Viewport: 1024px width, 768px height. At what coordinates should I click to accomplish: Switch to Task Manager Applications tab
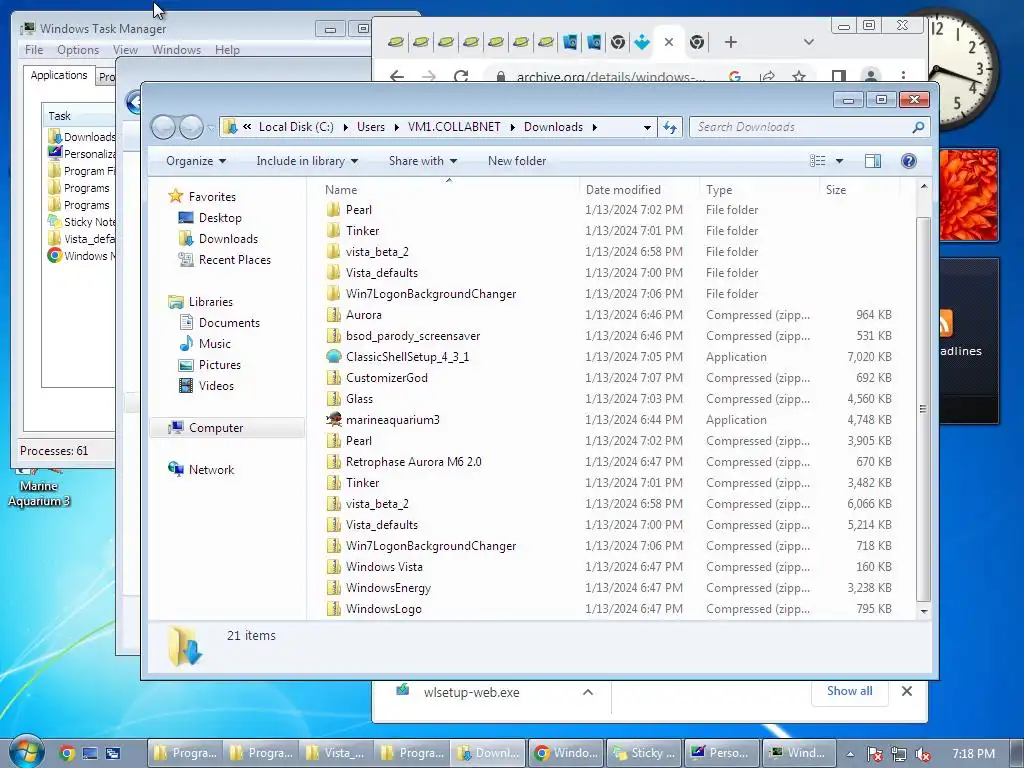coord(59,75)
